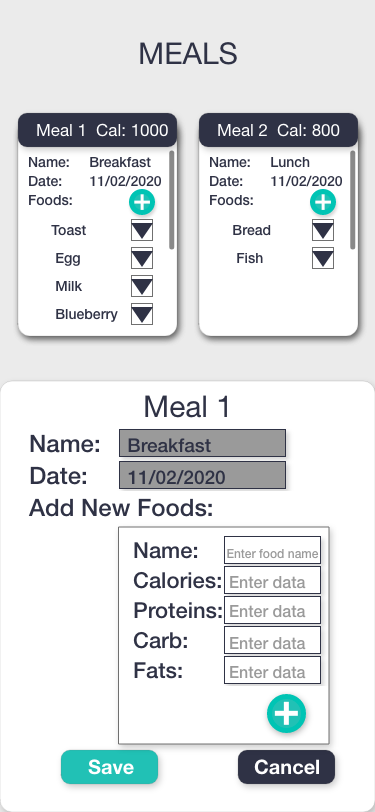Viewport: 375px width, 812px height.
Task: Click the Meal 1 card scrollbar
Action: click(x=171, y=200)
